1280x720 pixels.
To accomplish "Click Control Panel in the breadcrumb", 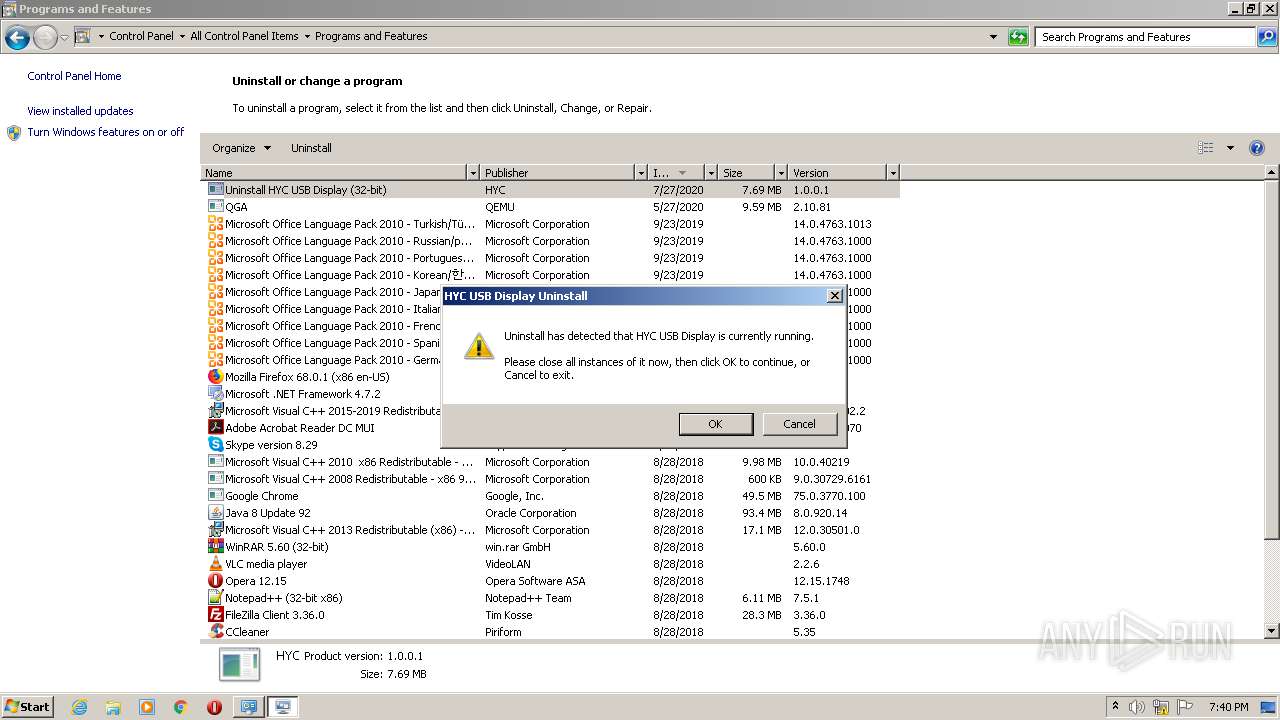I will click(141, 36).
